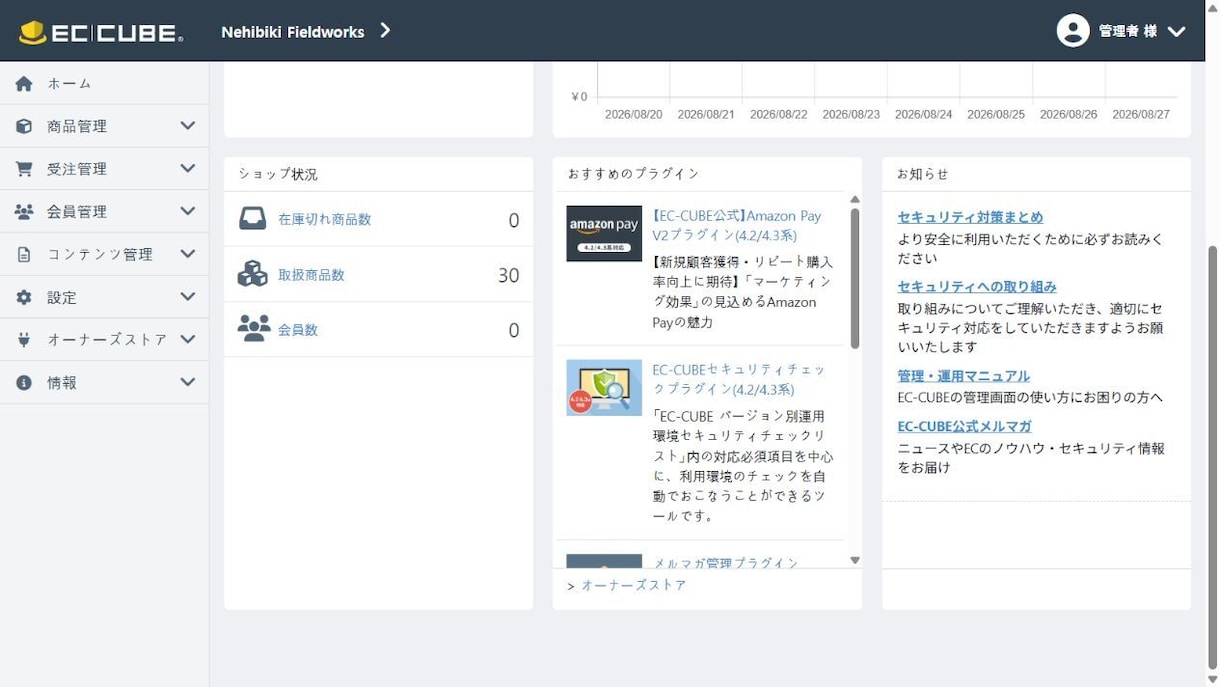Open the 会員数 link
The image size is (1220, 687).
[x=298, y=330]
